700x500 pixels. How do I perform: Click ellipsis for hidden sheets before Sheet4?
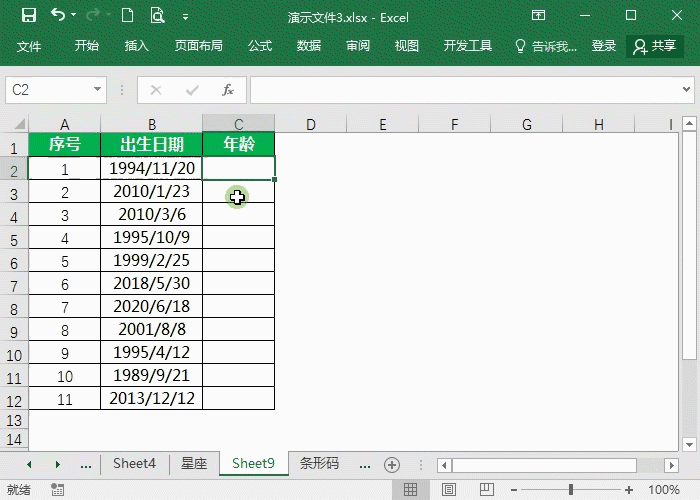pos(86,465)
